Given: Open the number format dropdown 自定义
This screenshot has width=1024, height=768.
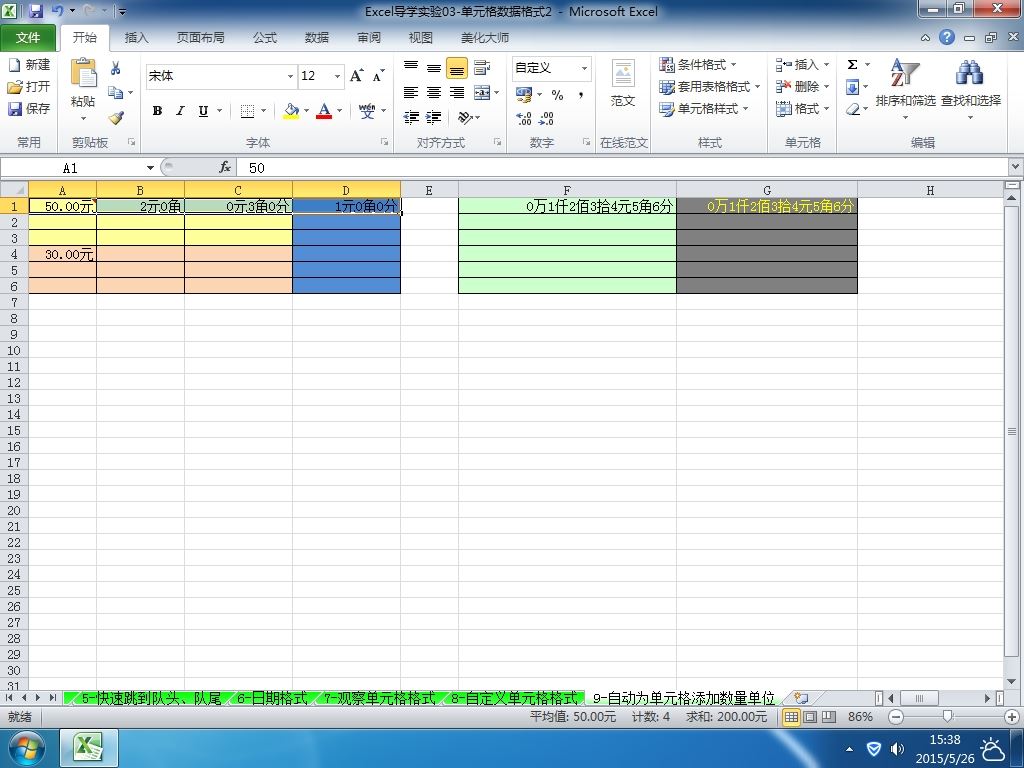Looking at the screenshot, I should pos(584,68).
